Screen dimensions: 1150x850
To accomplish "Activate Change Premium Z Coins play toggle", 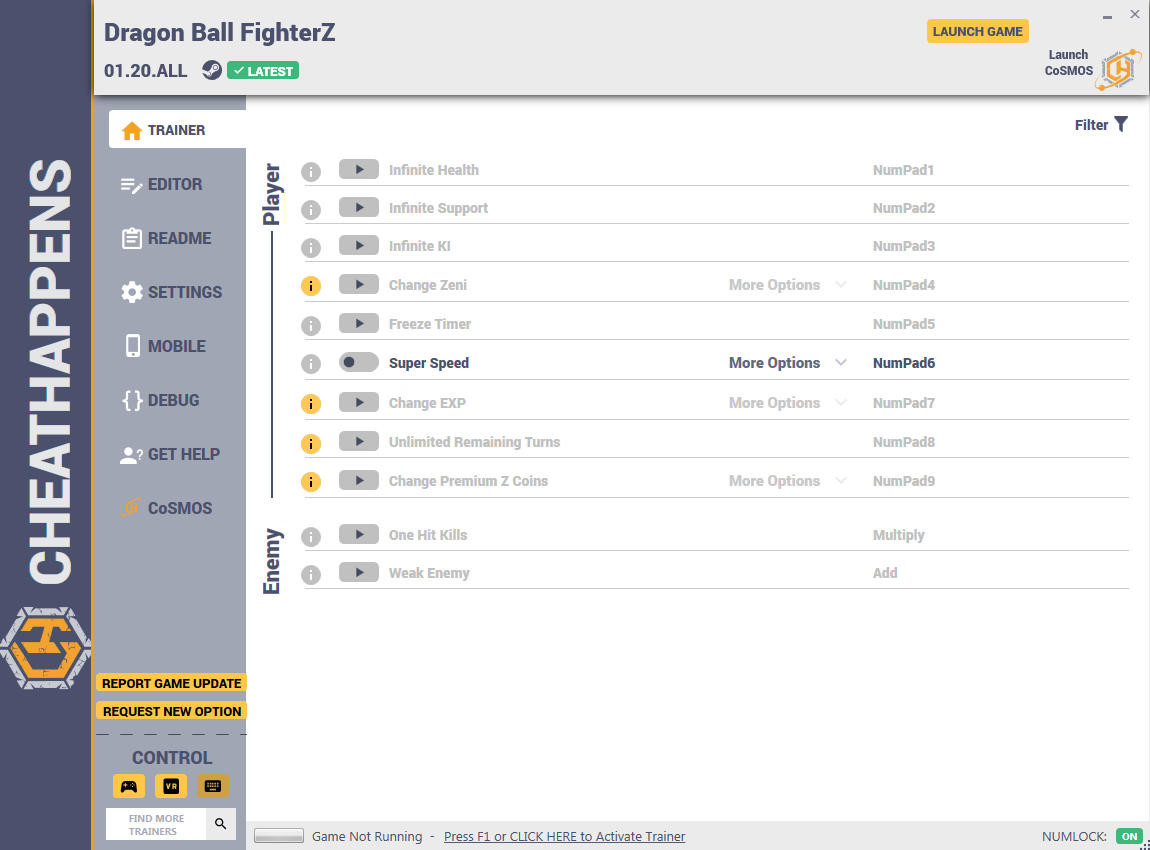I will pos(359,480).
